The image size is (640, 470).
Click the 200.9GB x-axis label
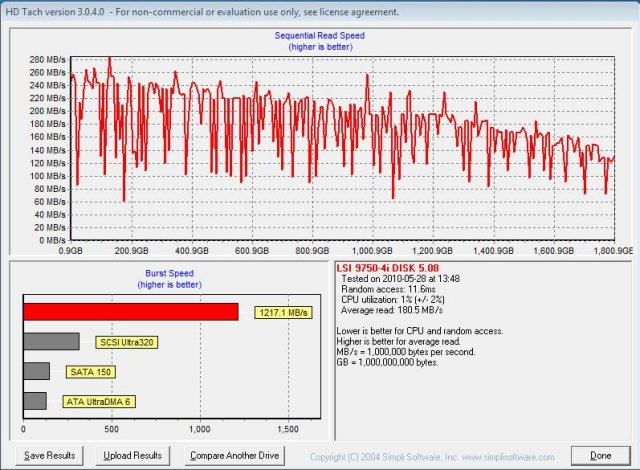131,251
